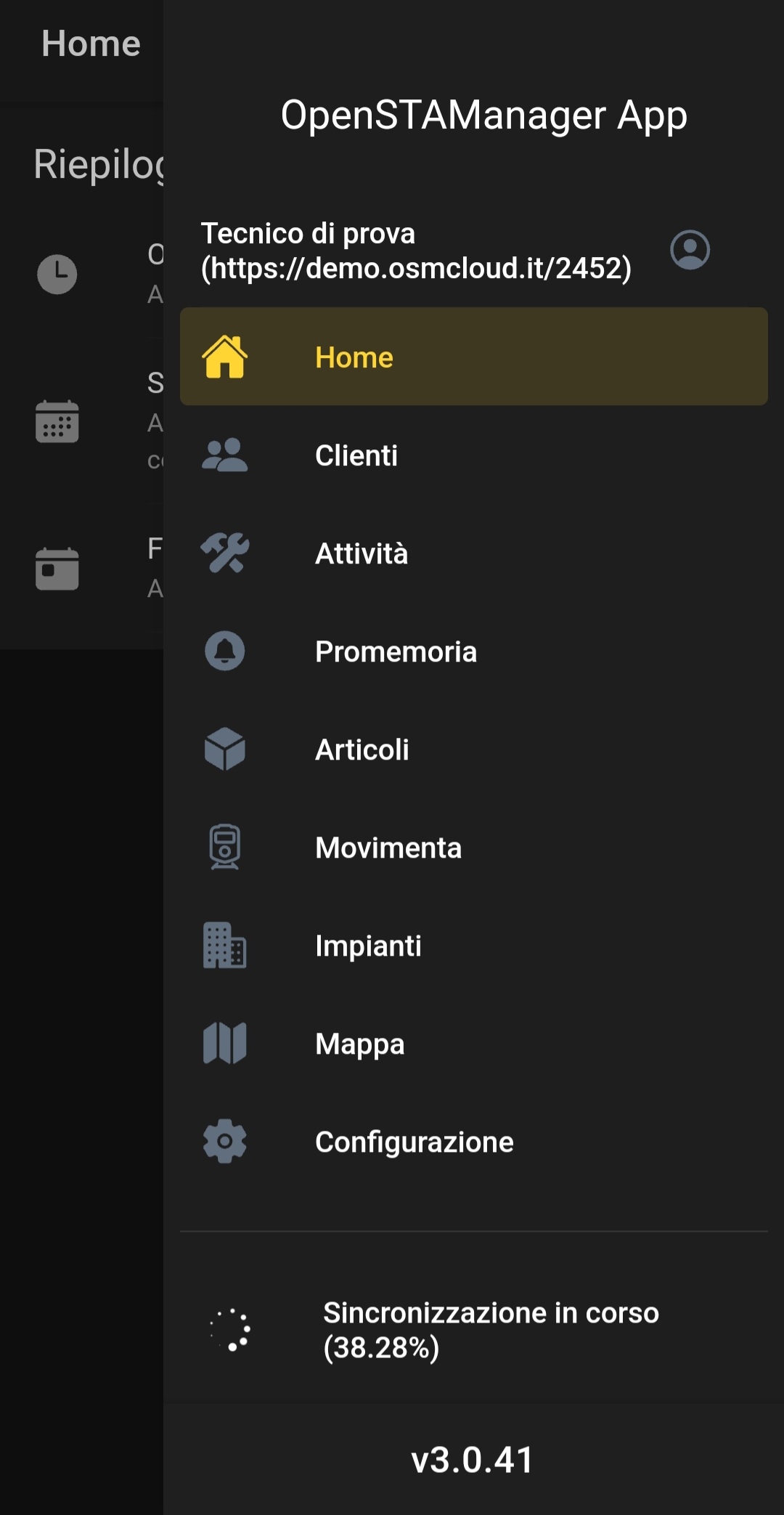Screen dimensions: 784x1515
Task: Click the Articoli box icon
Action: pos(224,749)
